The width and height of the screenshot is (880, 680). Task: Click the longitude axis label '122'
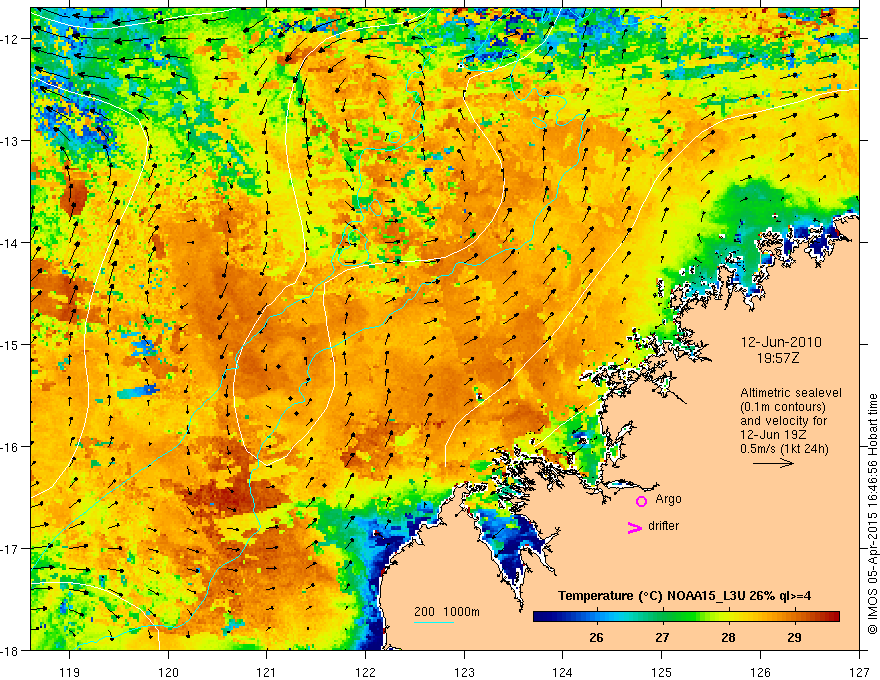[x=365, y=672]
